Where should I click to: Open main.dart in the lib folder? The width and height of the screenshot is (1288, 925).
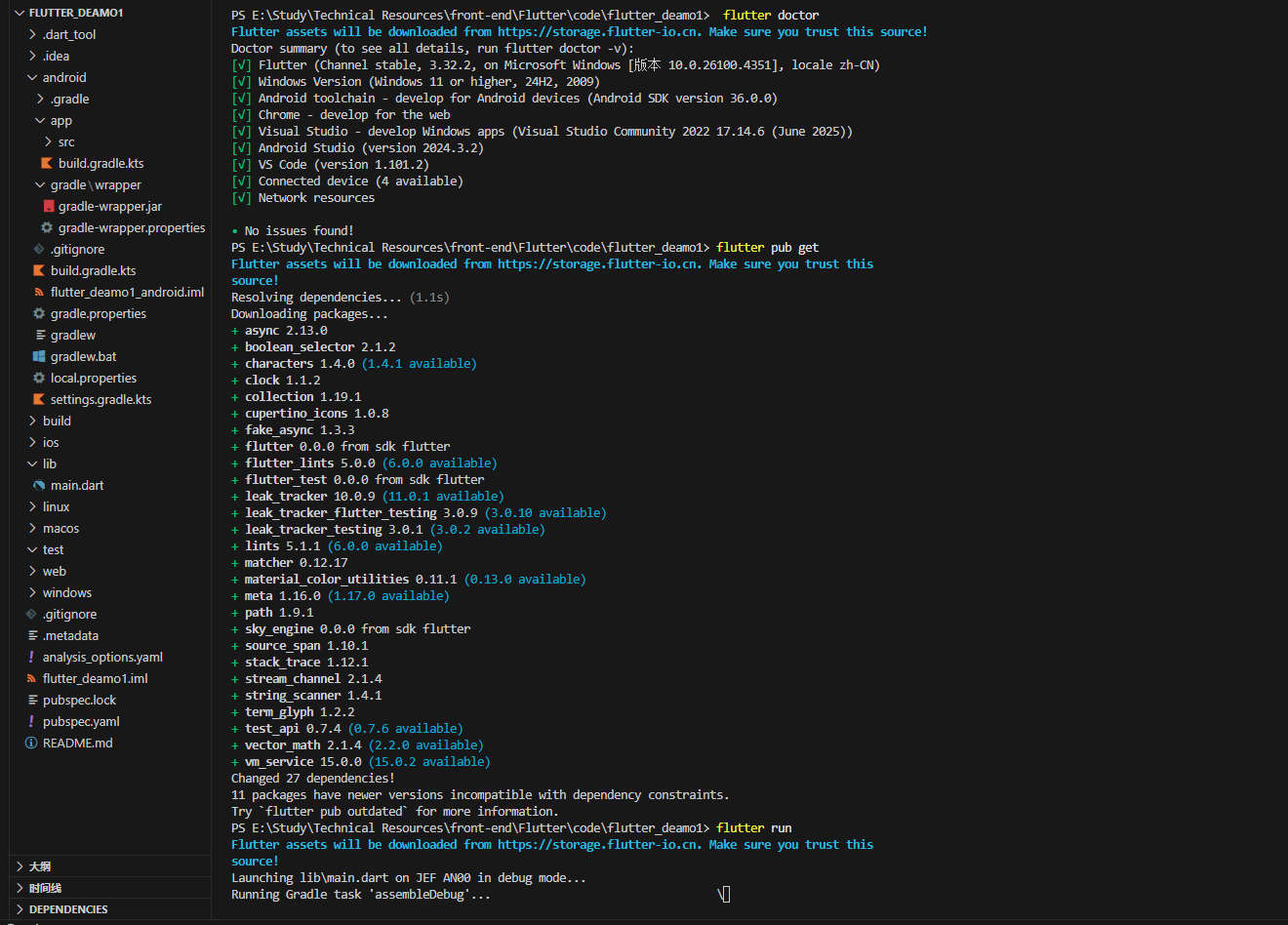pyautogui.click(x=77, y=485)
